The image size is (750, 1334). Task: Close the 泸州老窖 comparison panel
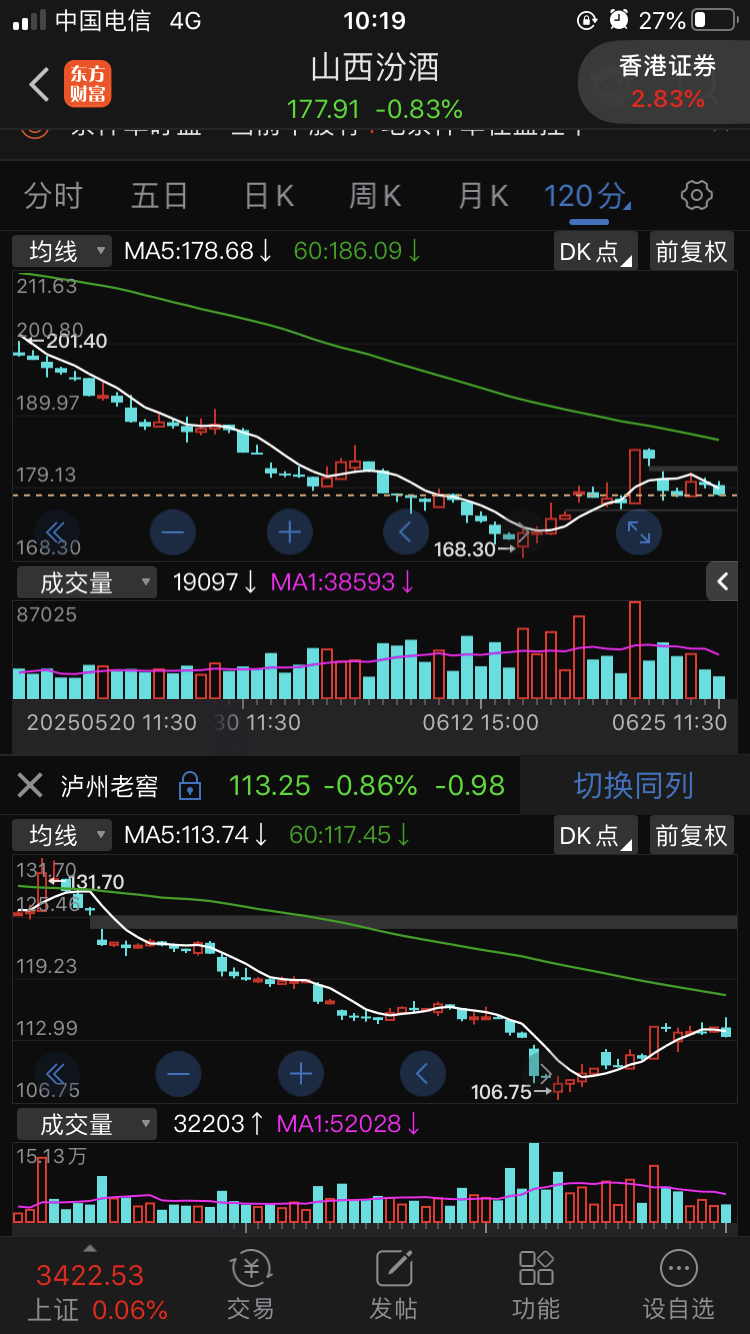pyautogui.click(x=30, y=786)
